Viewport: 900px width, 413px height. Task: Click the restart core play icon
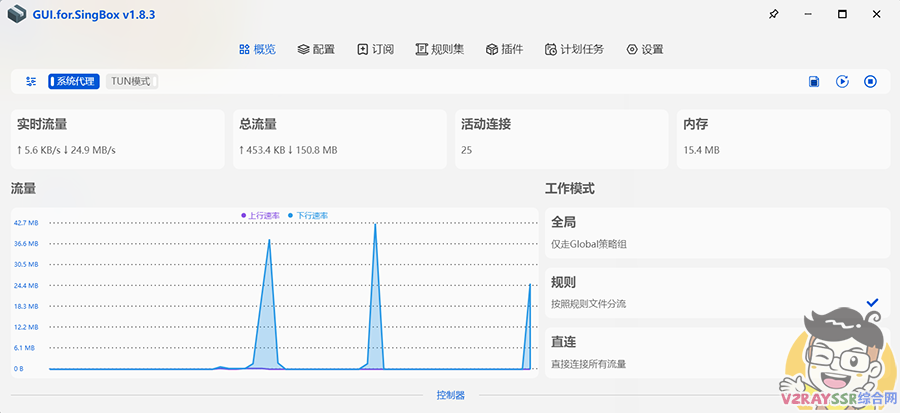click(x=842, y=81)
